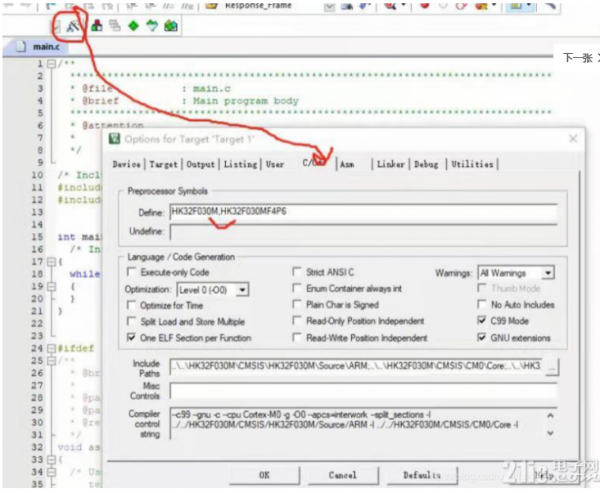Switch to the Linker tab
The height and width of the screenshot is (493, 600).
pos(390,164)
